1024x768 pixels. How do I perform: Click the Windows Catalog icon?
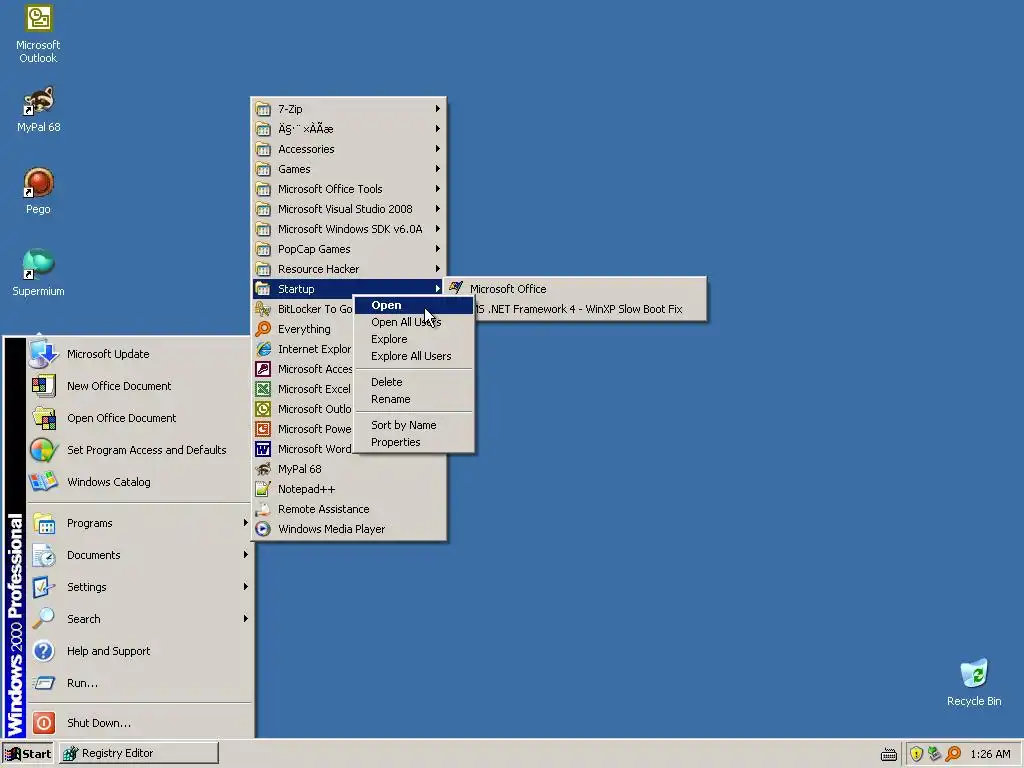44,482
